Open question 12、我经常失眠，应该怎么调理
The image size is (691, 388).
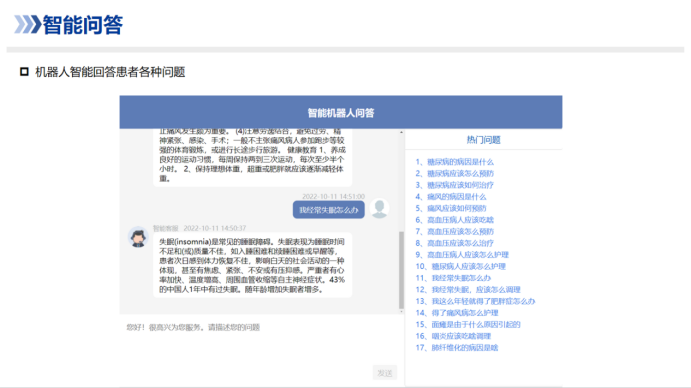[468, 290]
